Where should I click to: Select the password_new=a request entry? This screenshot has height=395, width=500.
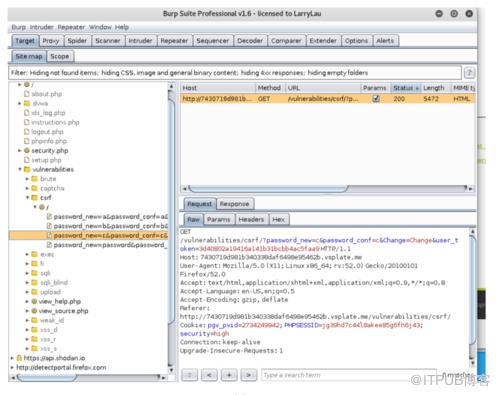tap(107, 217)
